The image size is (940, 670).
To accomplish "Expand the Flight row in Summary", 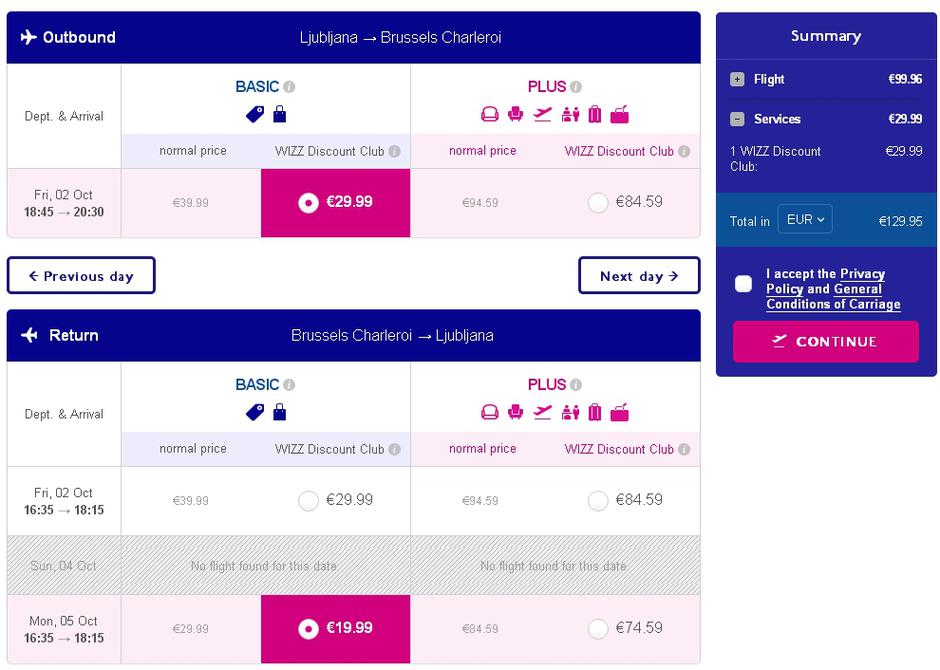I will tap(737, 80).
